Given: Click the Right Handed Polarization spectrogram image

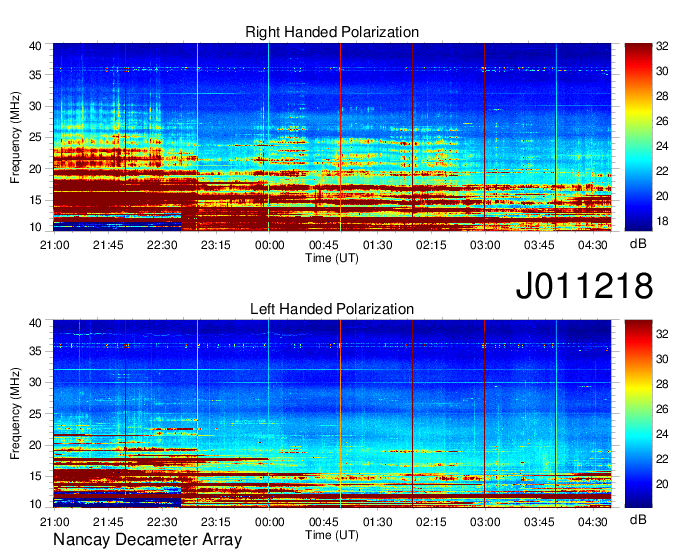Looking at the screenshot, I should click(332, 137).
